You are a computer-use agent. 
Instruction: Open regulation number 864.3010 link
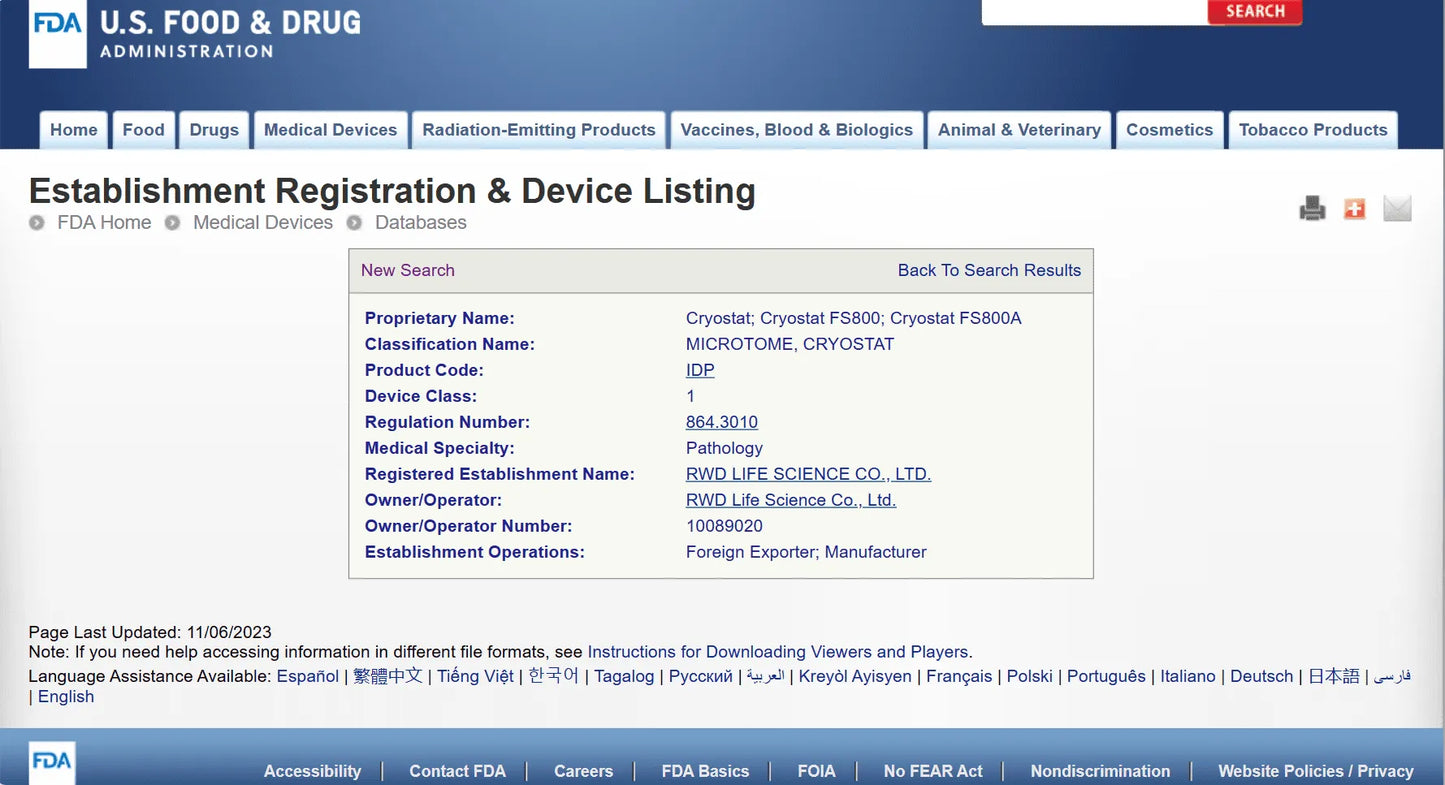coord(721,422)
